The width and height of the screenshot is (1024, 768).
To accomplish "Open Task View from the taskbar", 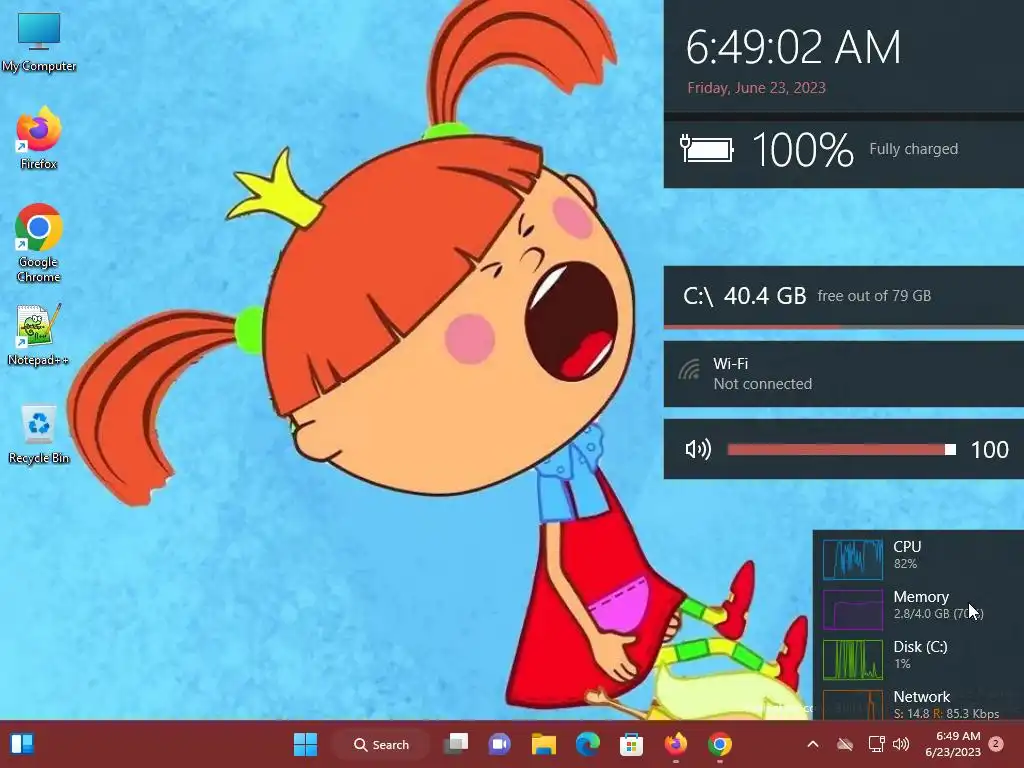I will (456, 744).
